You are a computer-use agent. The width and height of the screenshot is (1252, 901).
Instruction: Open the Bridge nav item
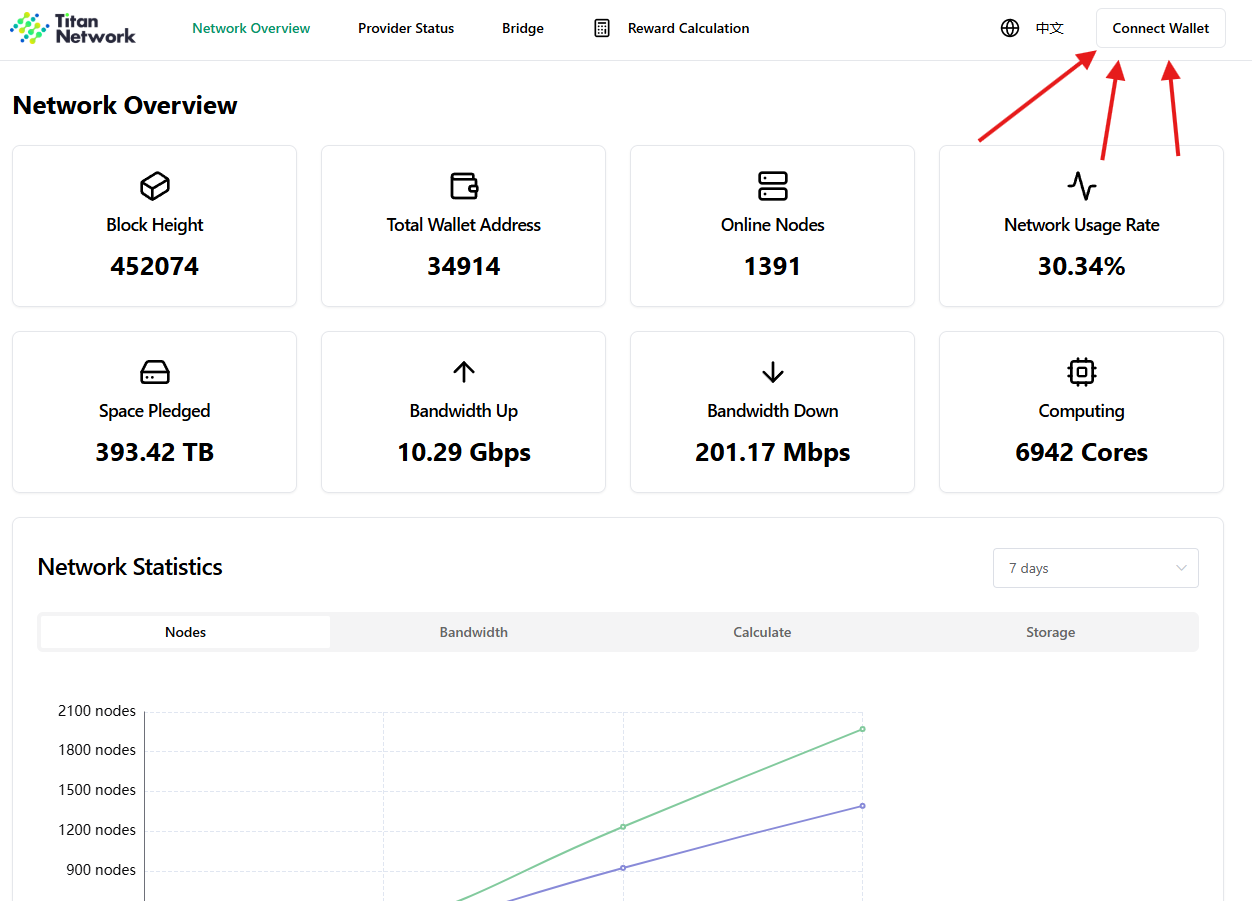pos(523,28)
